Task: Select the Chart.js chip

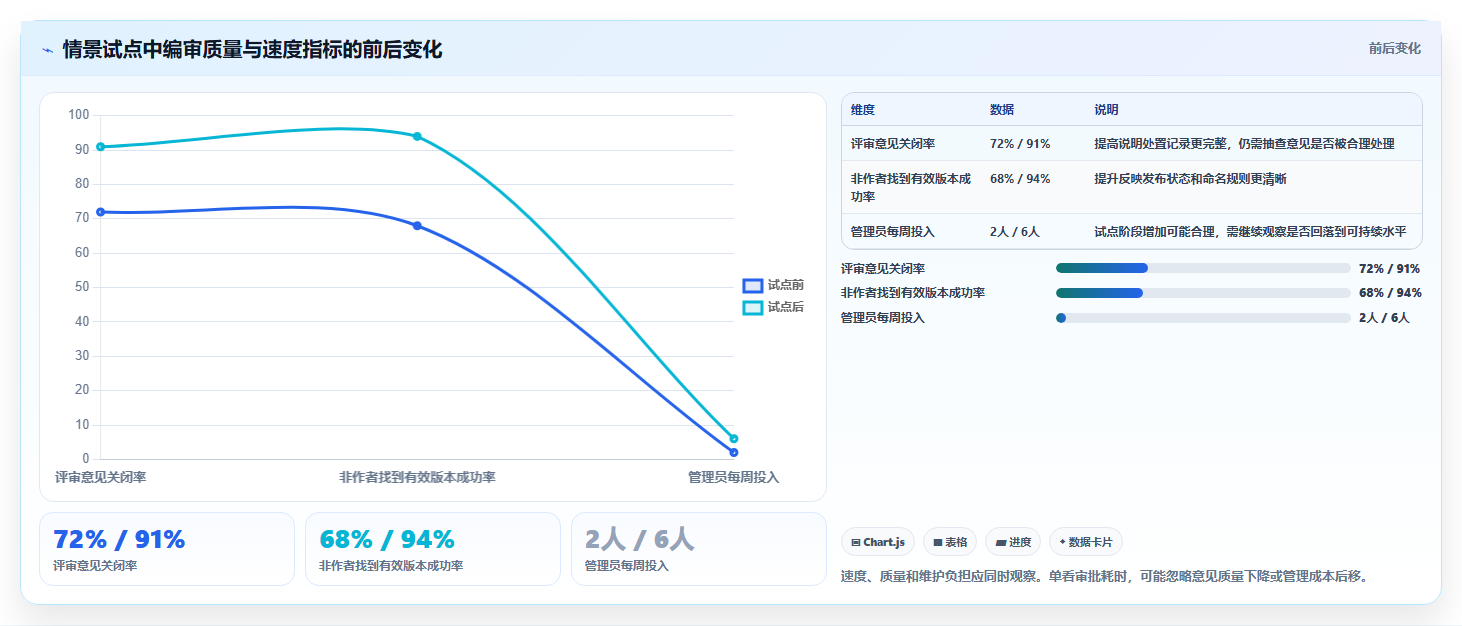Action: 878,542
